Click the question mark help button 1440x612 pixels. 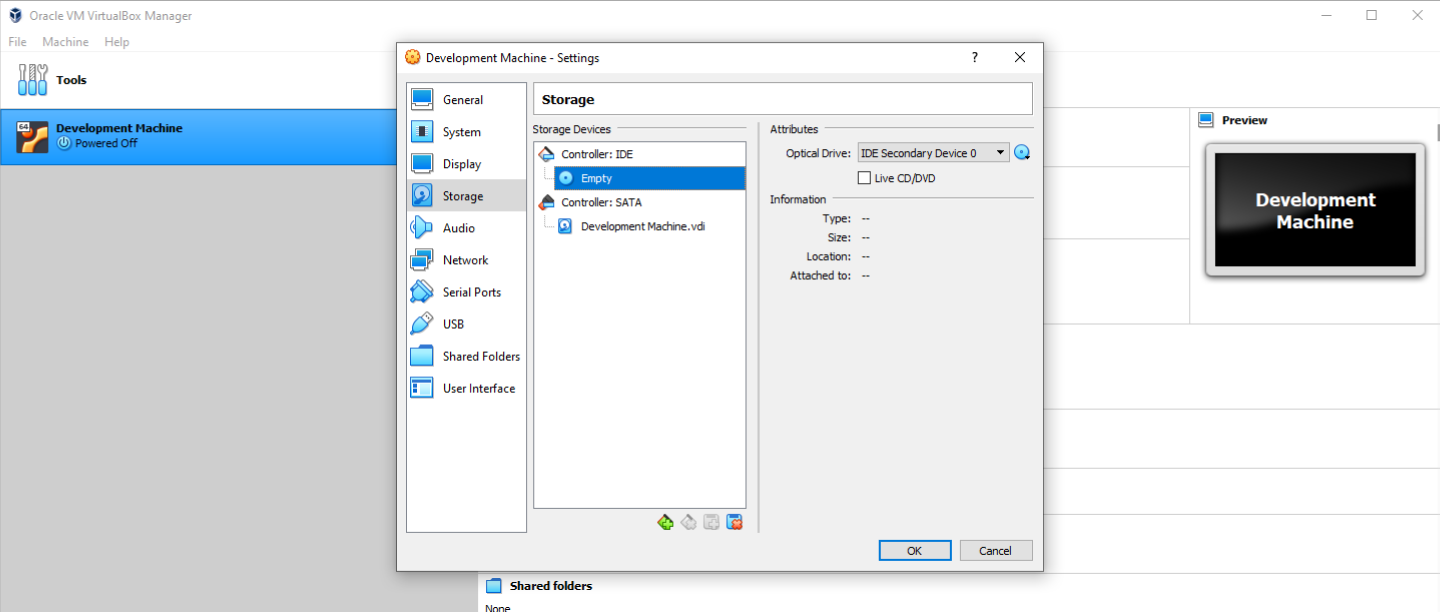(x=975, y=58)
